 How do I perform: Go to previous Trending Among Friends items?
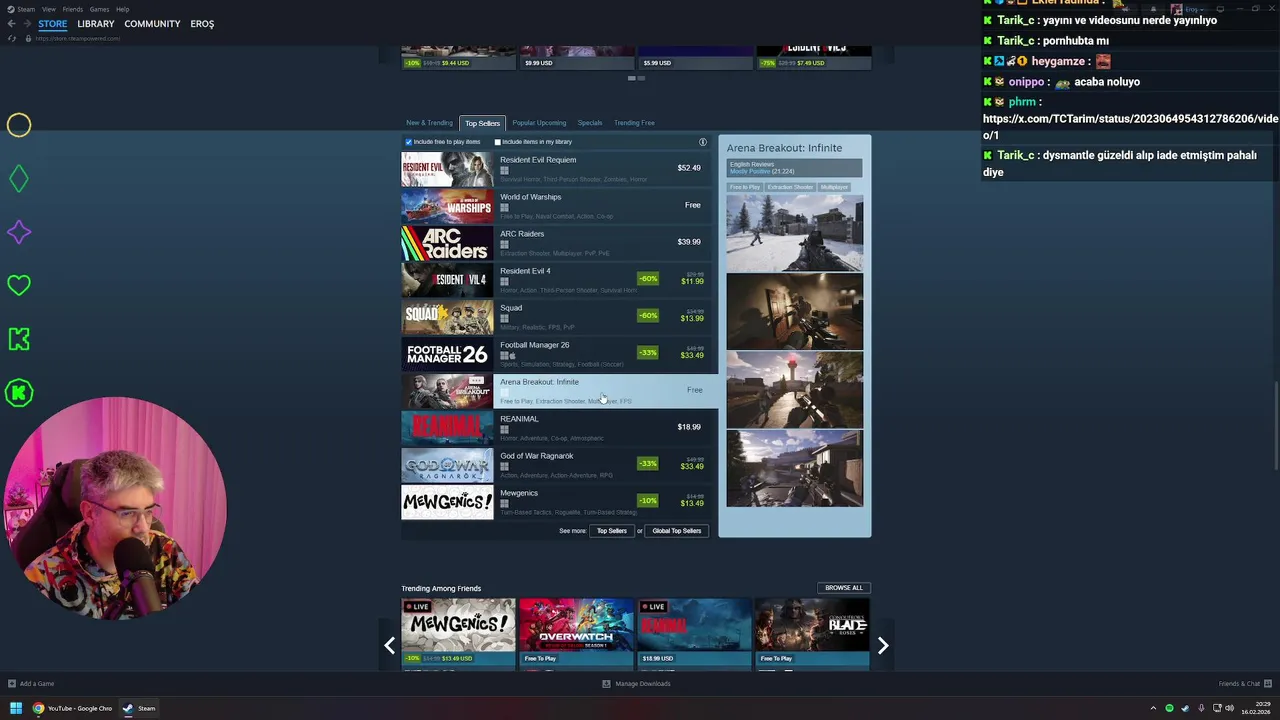pyautogui.click(x=390, y=646)
